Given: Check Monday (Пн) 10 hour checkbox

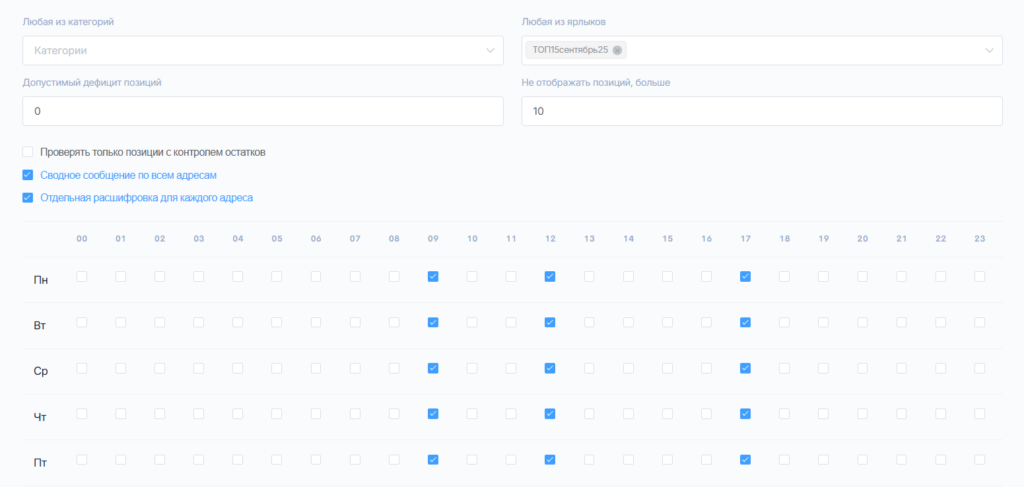Looking at the screenshot, I should (x=472, y=276).
